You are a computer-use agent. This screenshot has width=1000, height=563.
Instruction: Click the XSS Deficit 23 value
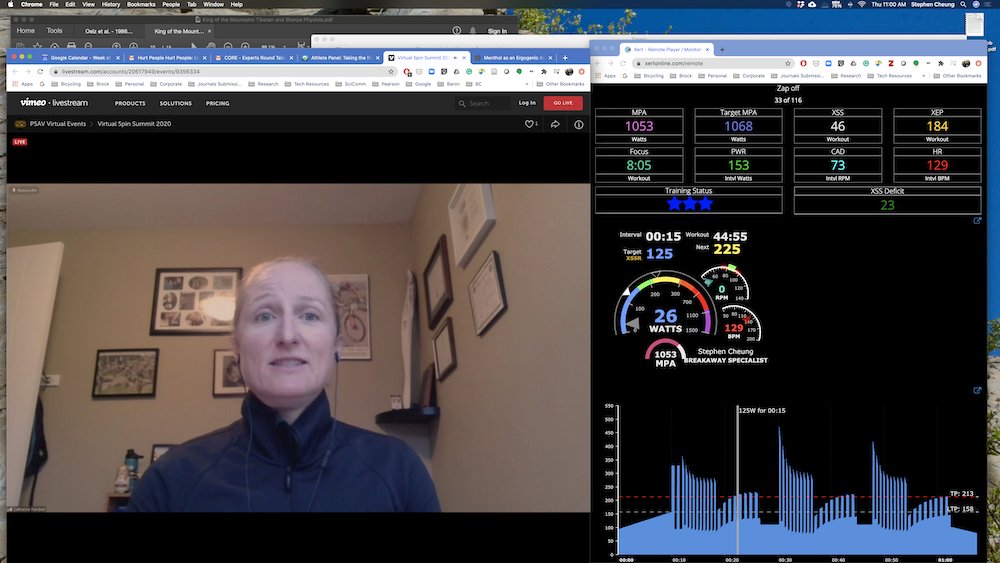click(887, 205)
